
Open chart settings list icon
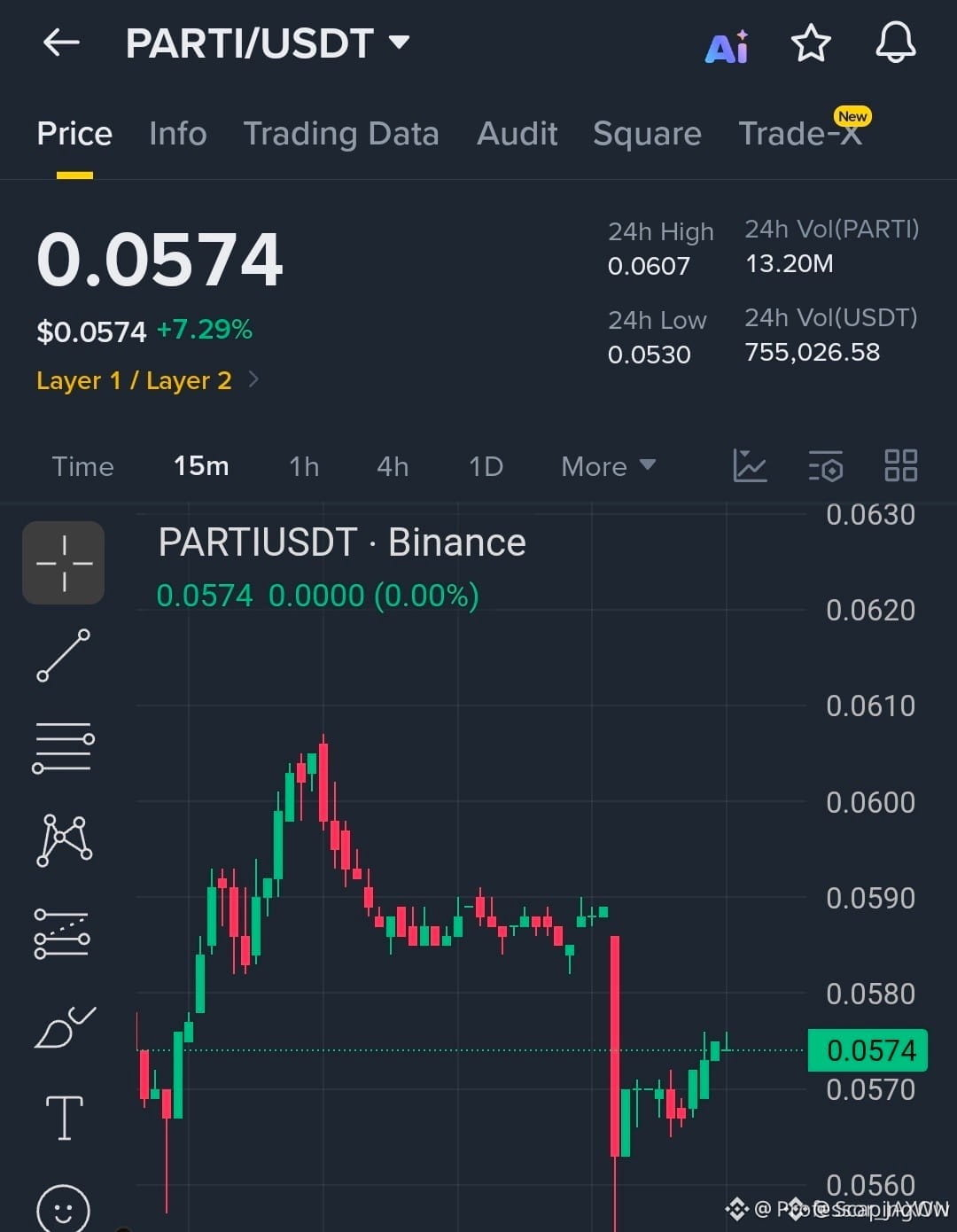pos(826,465)
